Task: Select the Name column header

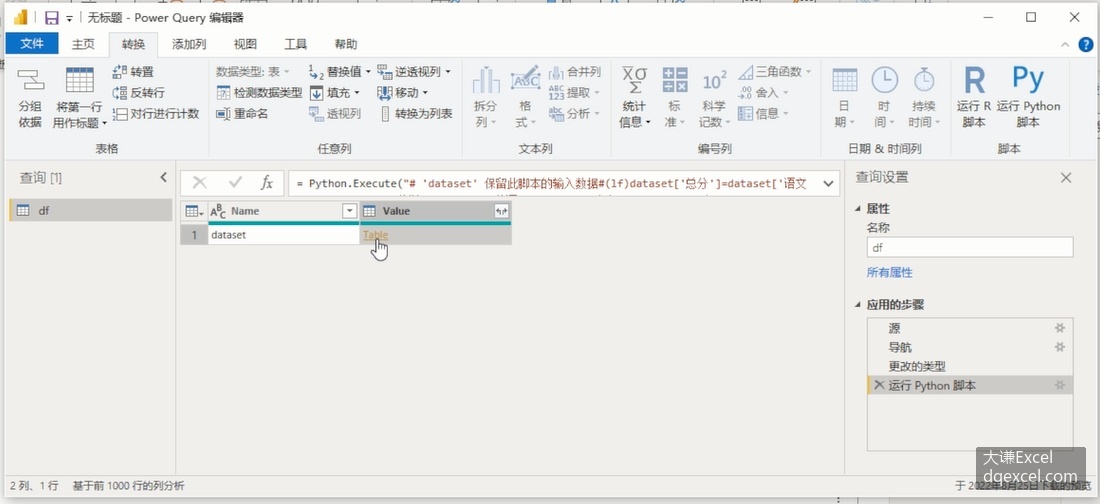Action: (x=283, y=211)
